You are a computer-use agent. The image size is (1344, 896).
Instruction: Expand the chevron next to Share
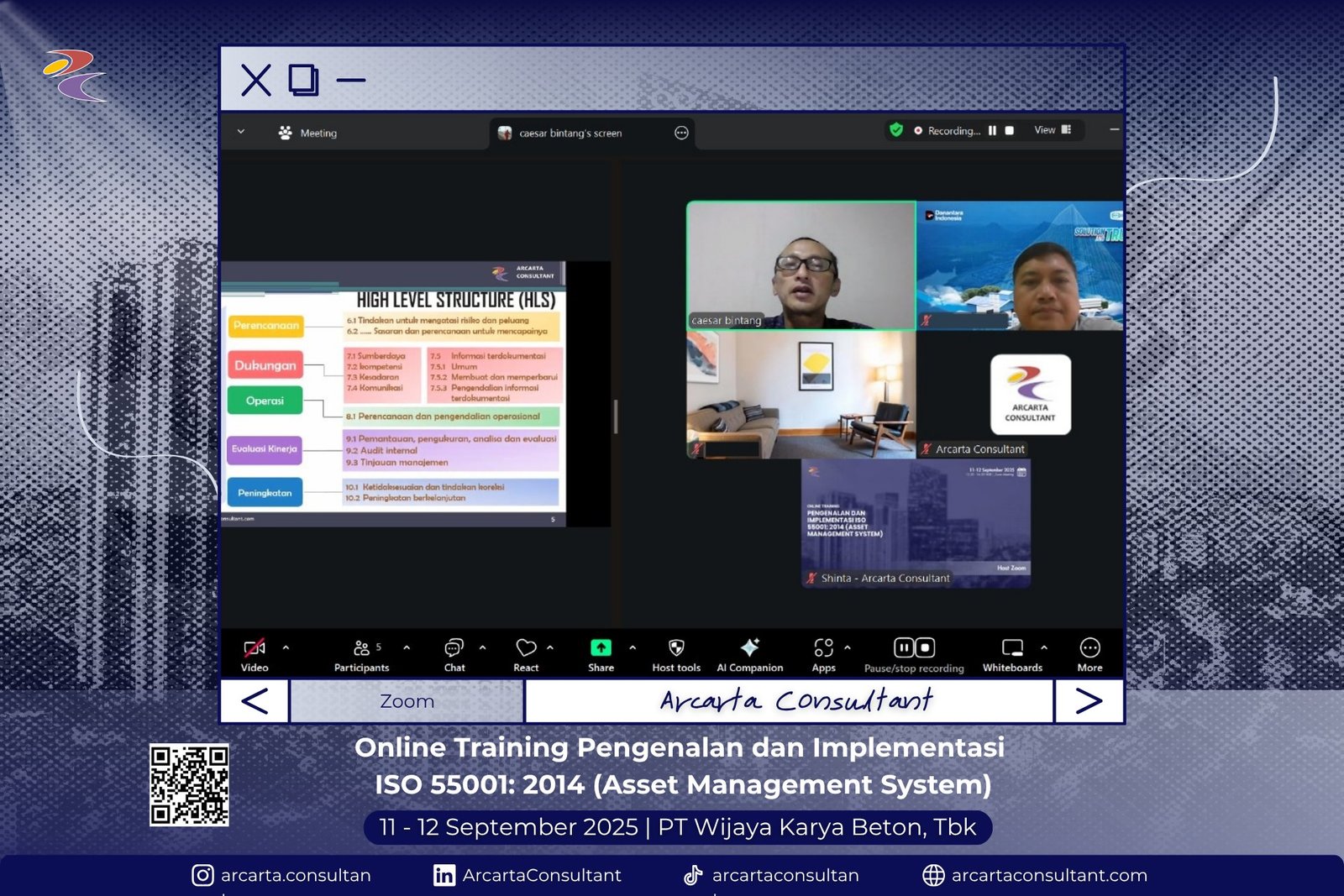click(x=633, y=647)
